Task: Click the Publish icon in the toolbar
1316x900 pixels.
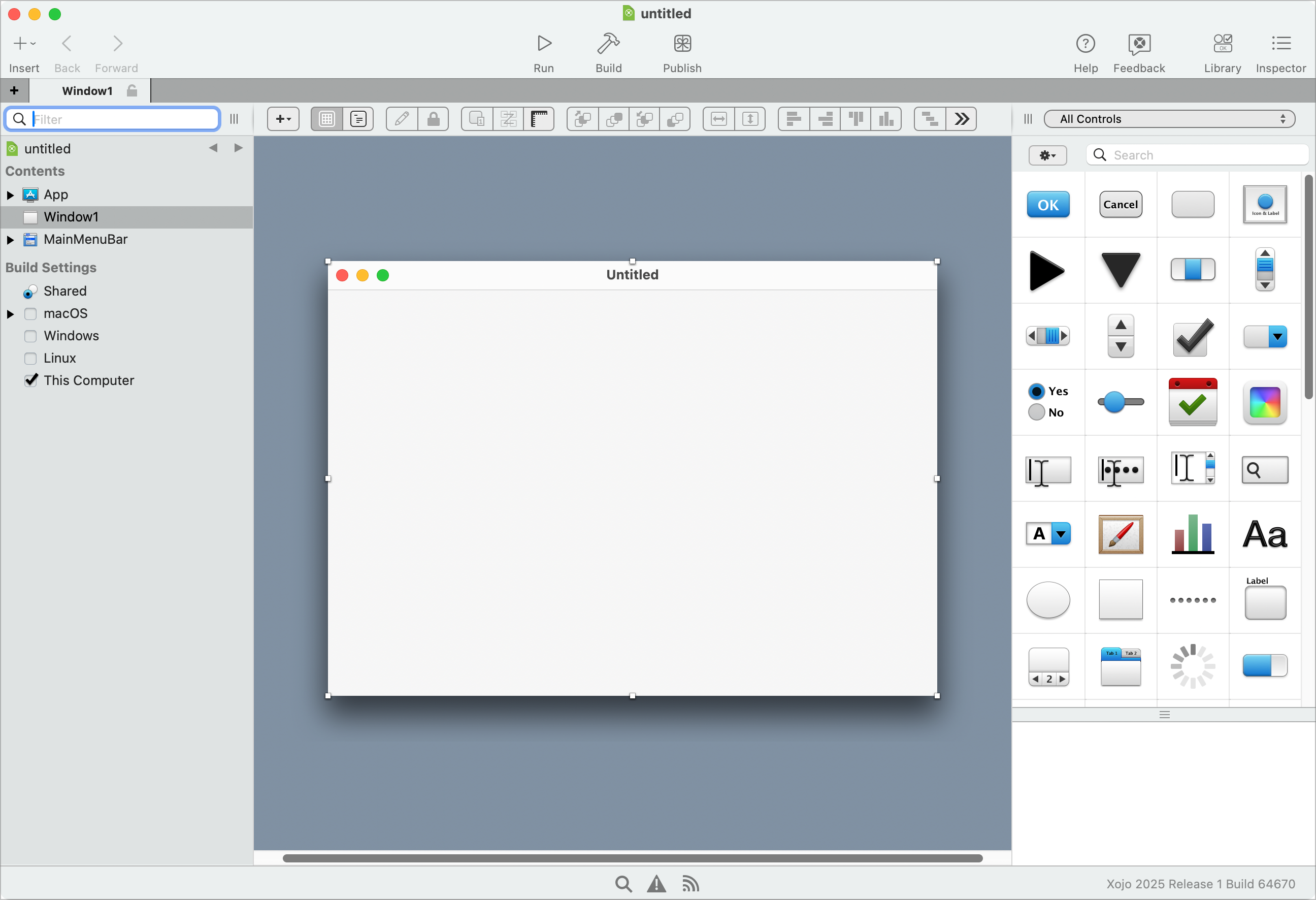Action: [x=681, y=51]
